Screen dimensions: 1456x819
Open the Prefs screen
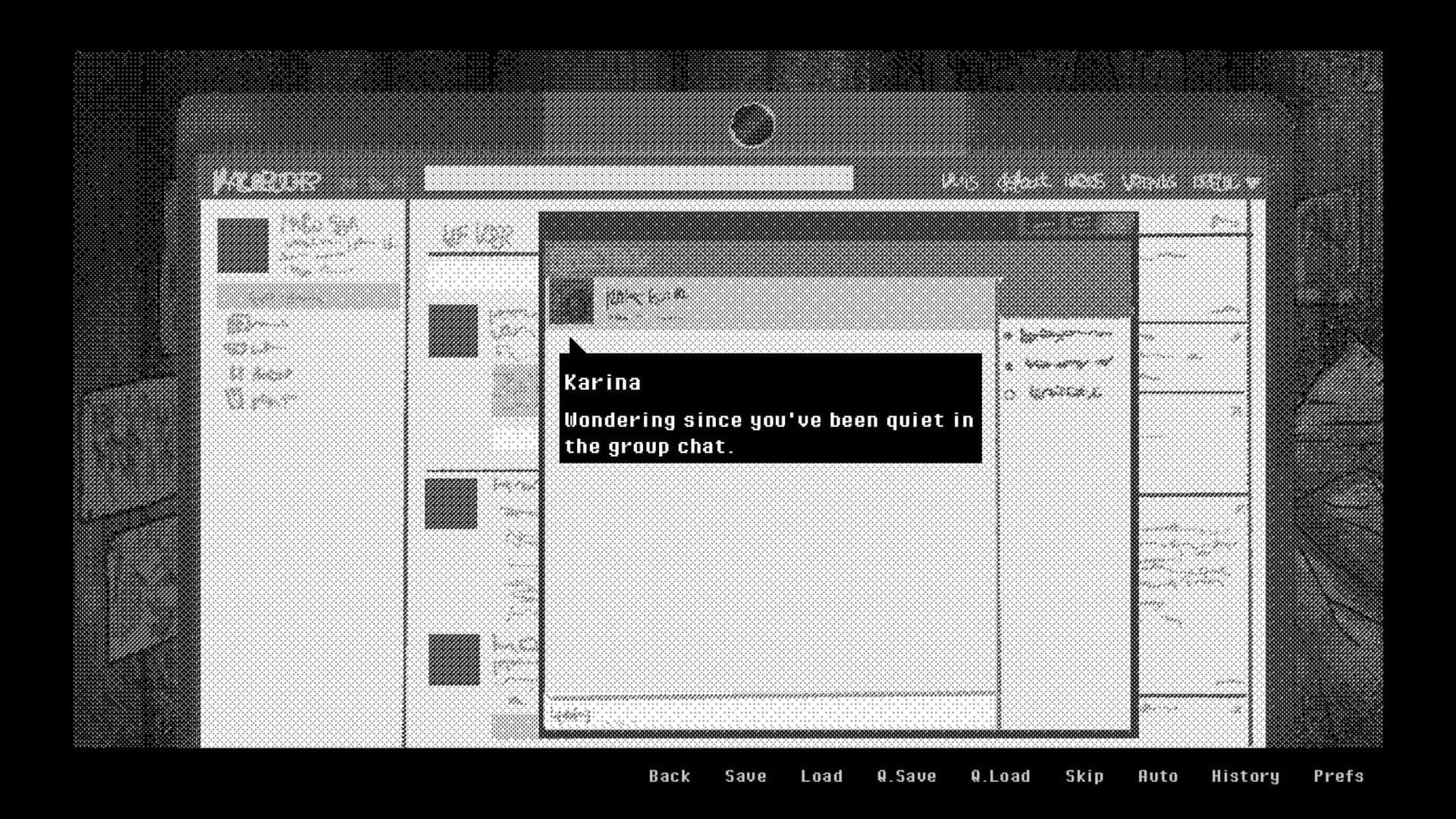tap(1339, 776)
